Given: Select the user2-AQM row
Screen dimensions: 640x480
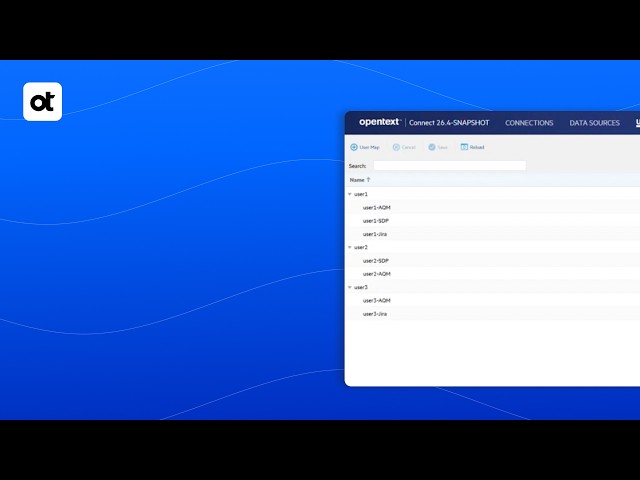Looking at the screenshot, I should (x=492, y=274).
